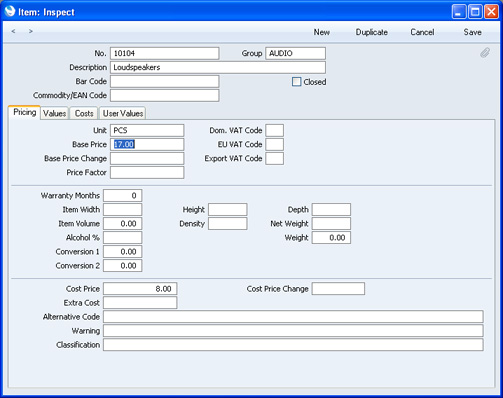Create a New item record
Screen dimensions: 503x398
click(x=322, y=32)
